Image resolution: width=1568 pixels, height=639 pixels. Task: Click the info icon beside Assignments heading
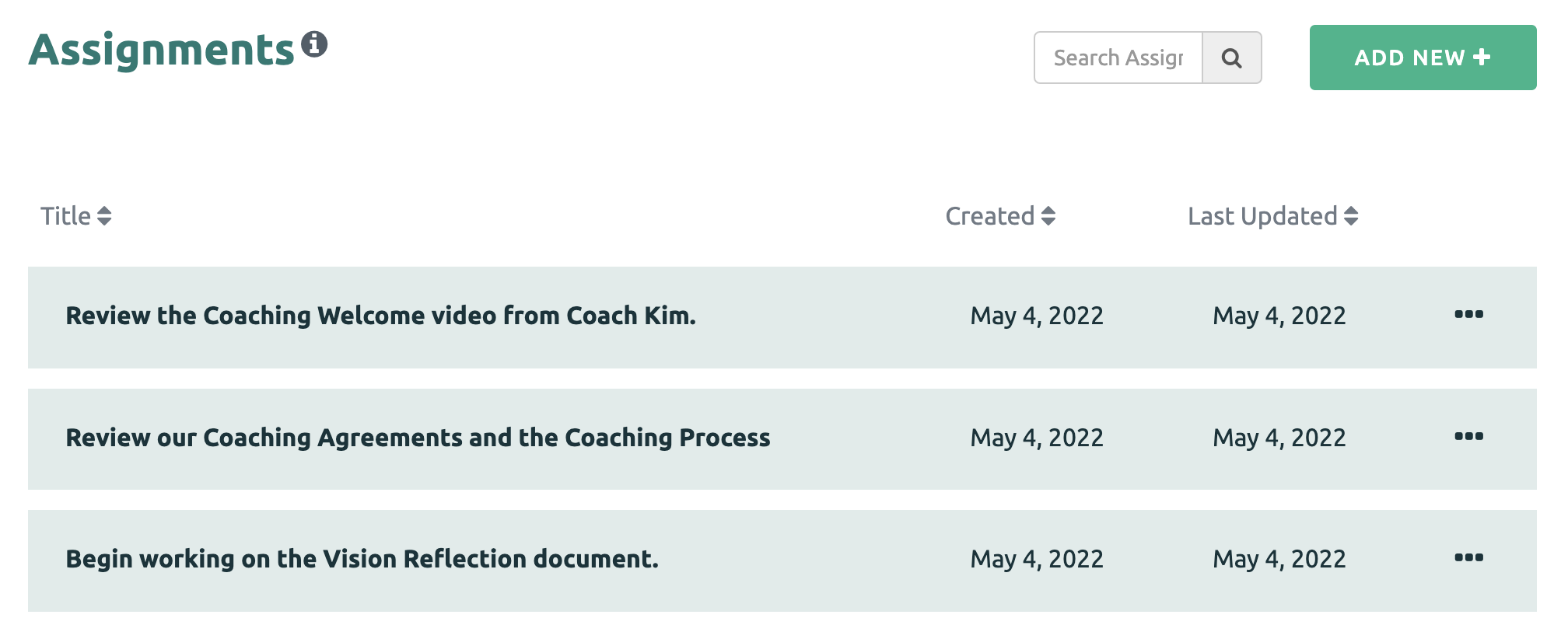(x=314, y=44)
